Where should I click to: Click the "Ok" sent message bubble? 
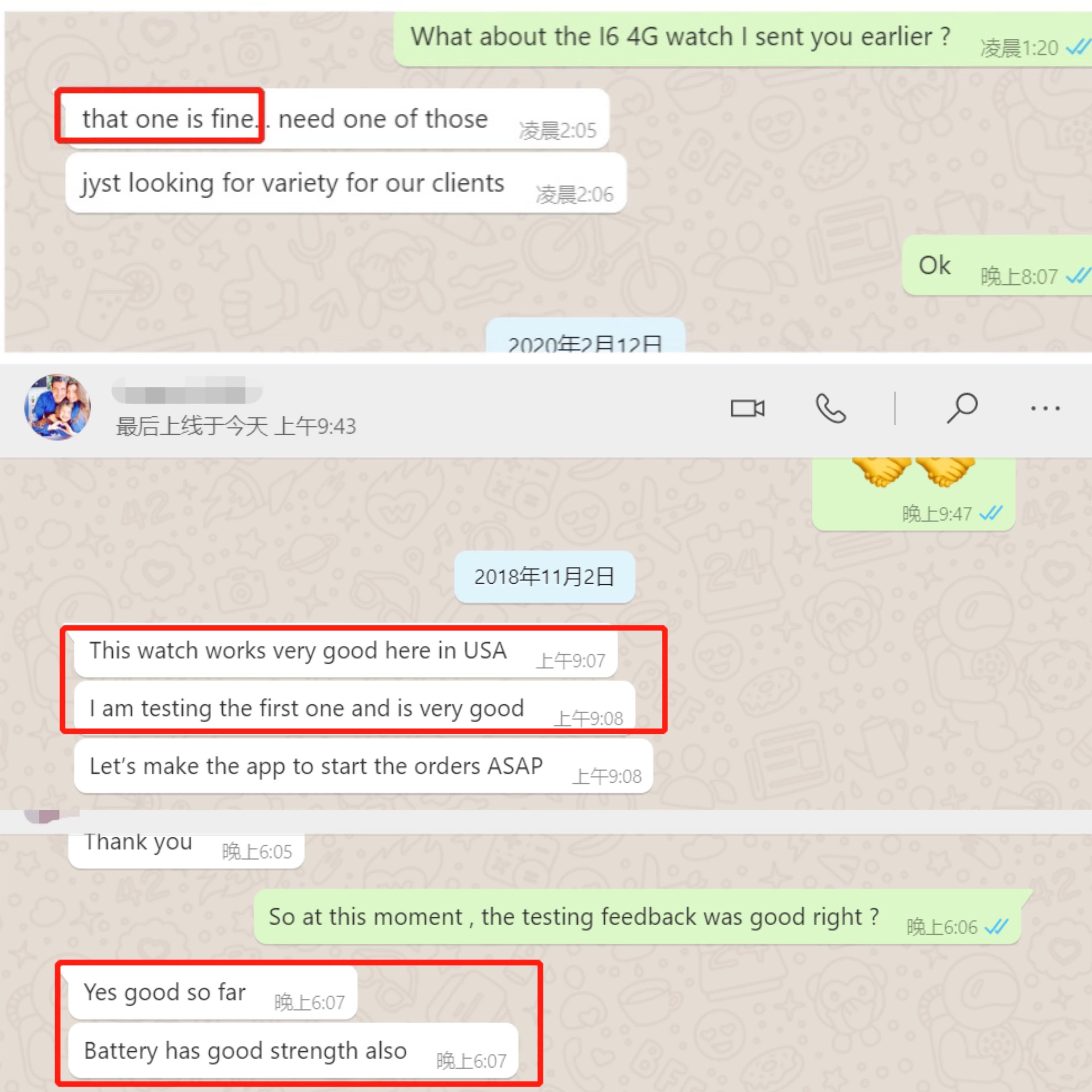996,266
